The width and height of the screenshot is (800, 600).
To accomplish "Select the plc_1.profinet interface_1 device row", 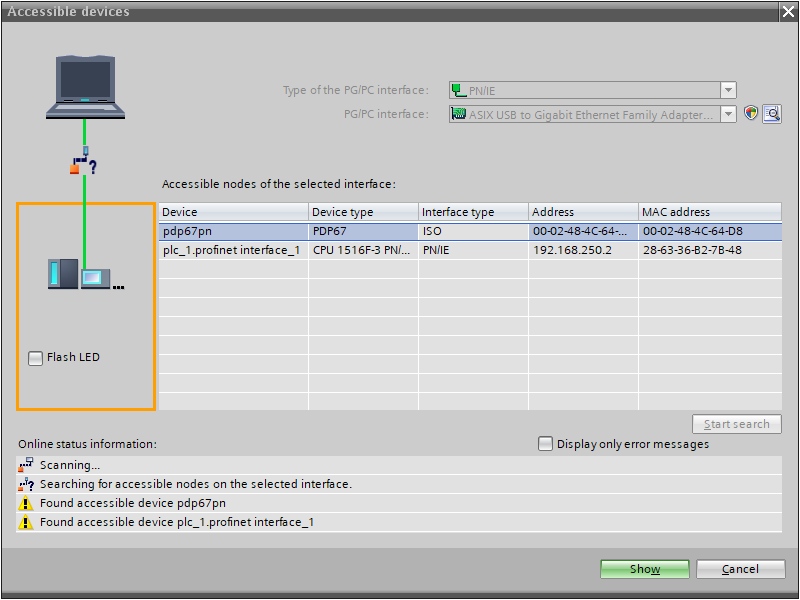I will click(470, 250).
